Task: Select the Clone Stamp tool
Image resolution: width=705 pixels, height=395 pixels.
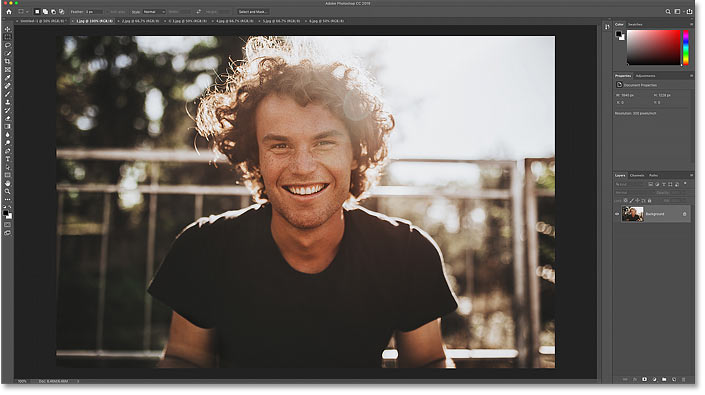Action: tap(7, 102)
